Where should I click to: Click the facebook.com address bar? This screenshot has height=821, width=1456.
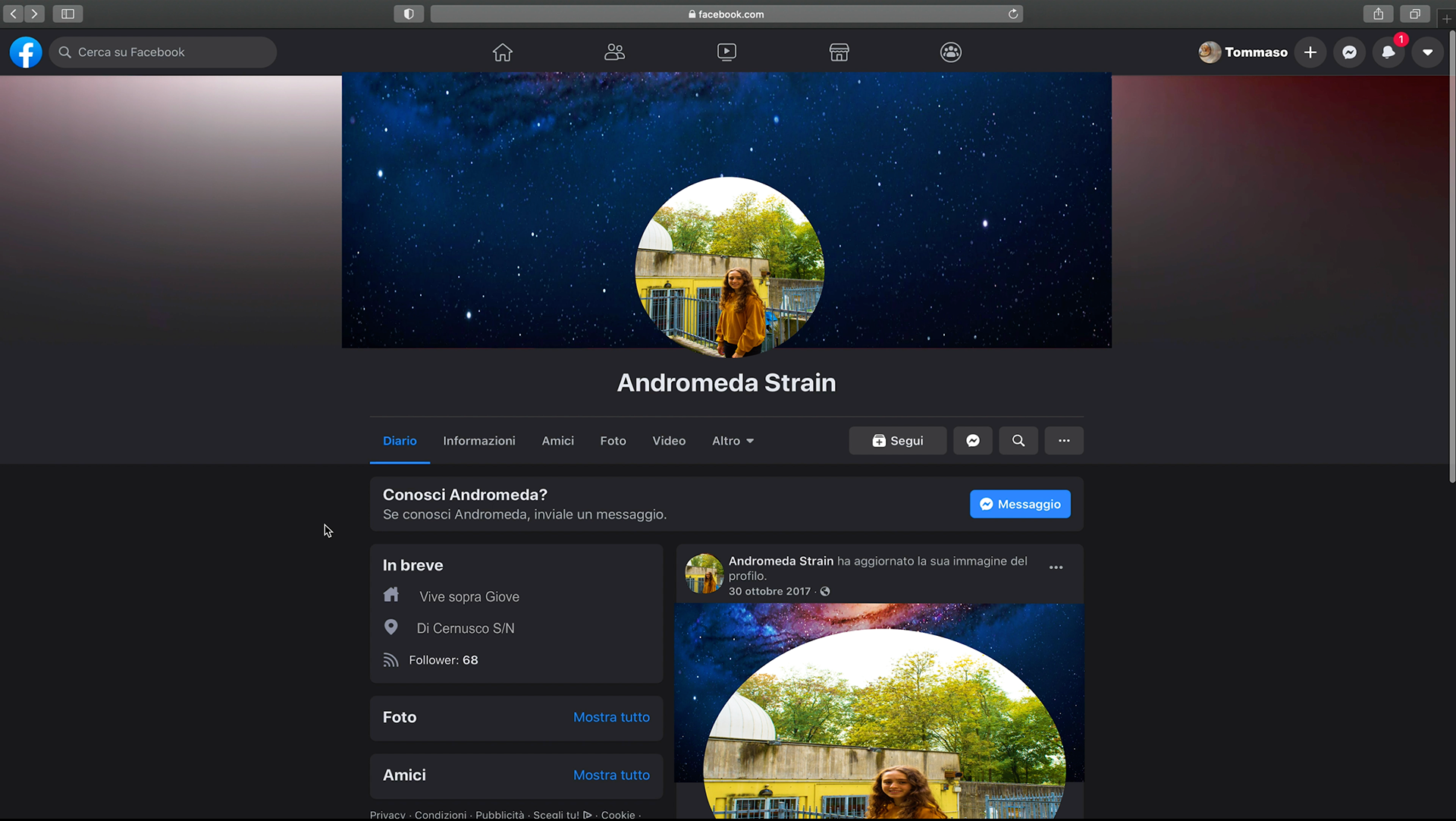[x=726, y=14]
